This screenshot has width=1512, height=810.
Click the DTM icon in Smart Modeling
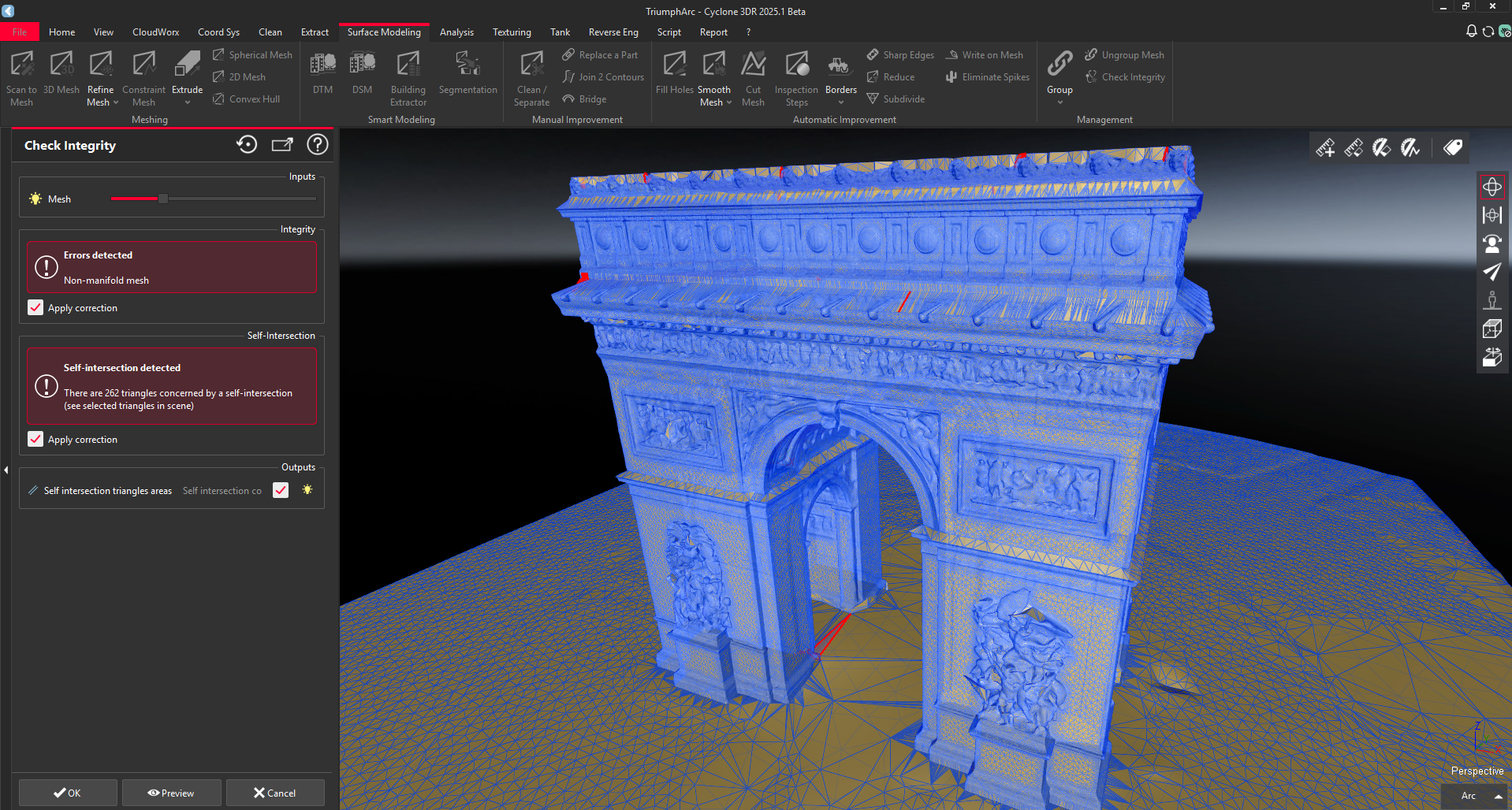point(322,65)
